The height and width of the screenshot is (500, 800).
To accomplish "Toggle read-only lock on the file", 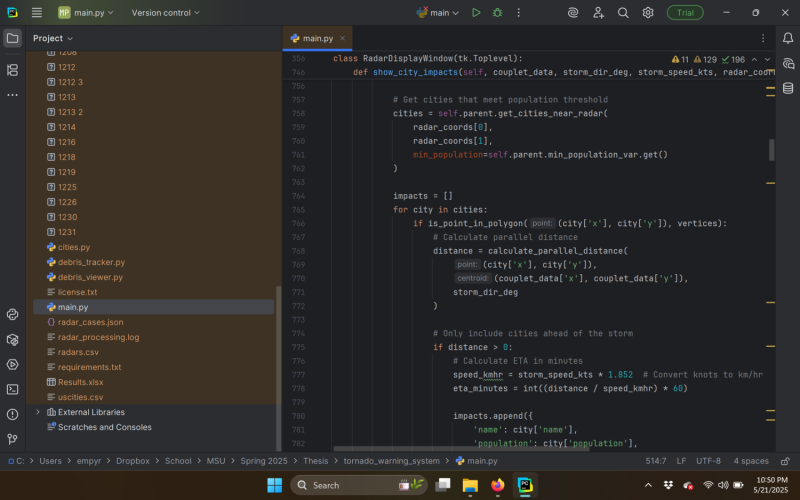I will tap(785, 461).
